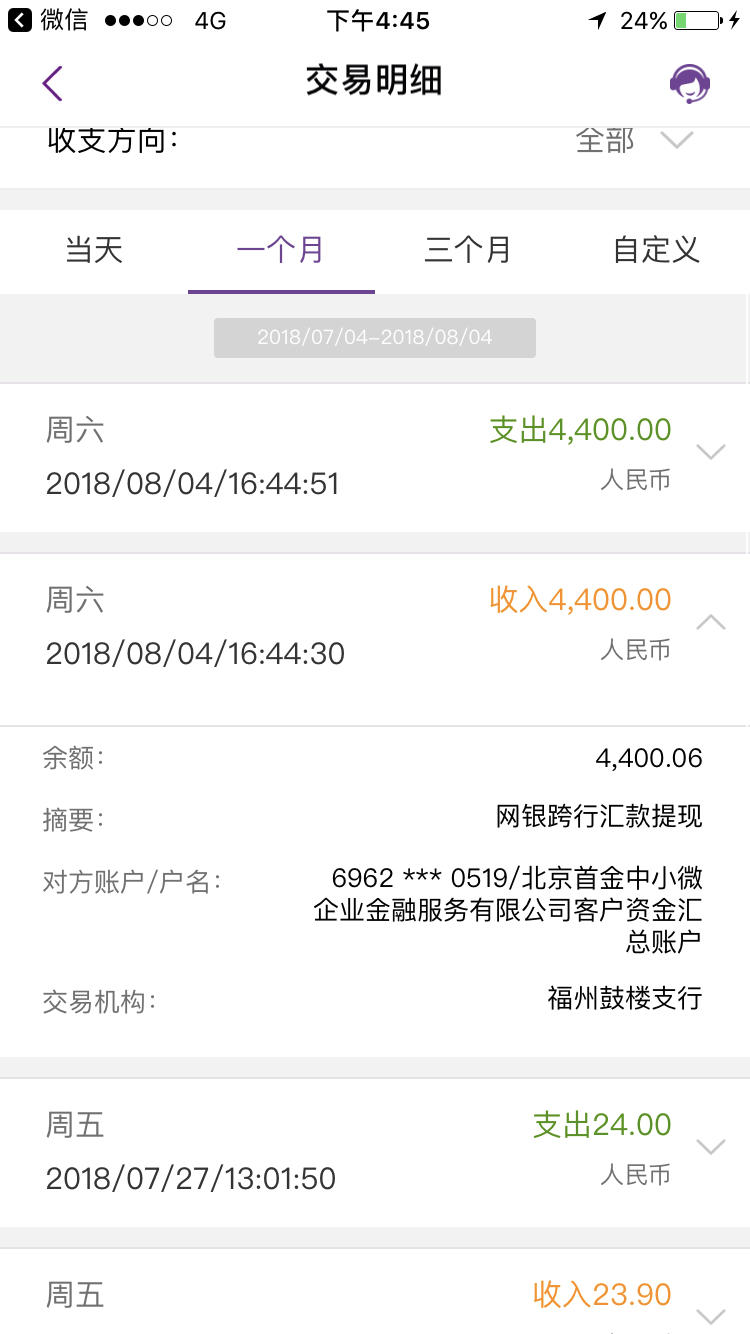750x1334 pixels.
Task: Tap the 交易明细 page title
Action: (x=374, y=81)
